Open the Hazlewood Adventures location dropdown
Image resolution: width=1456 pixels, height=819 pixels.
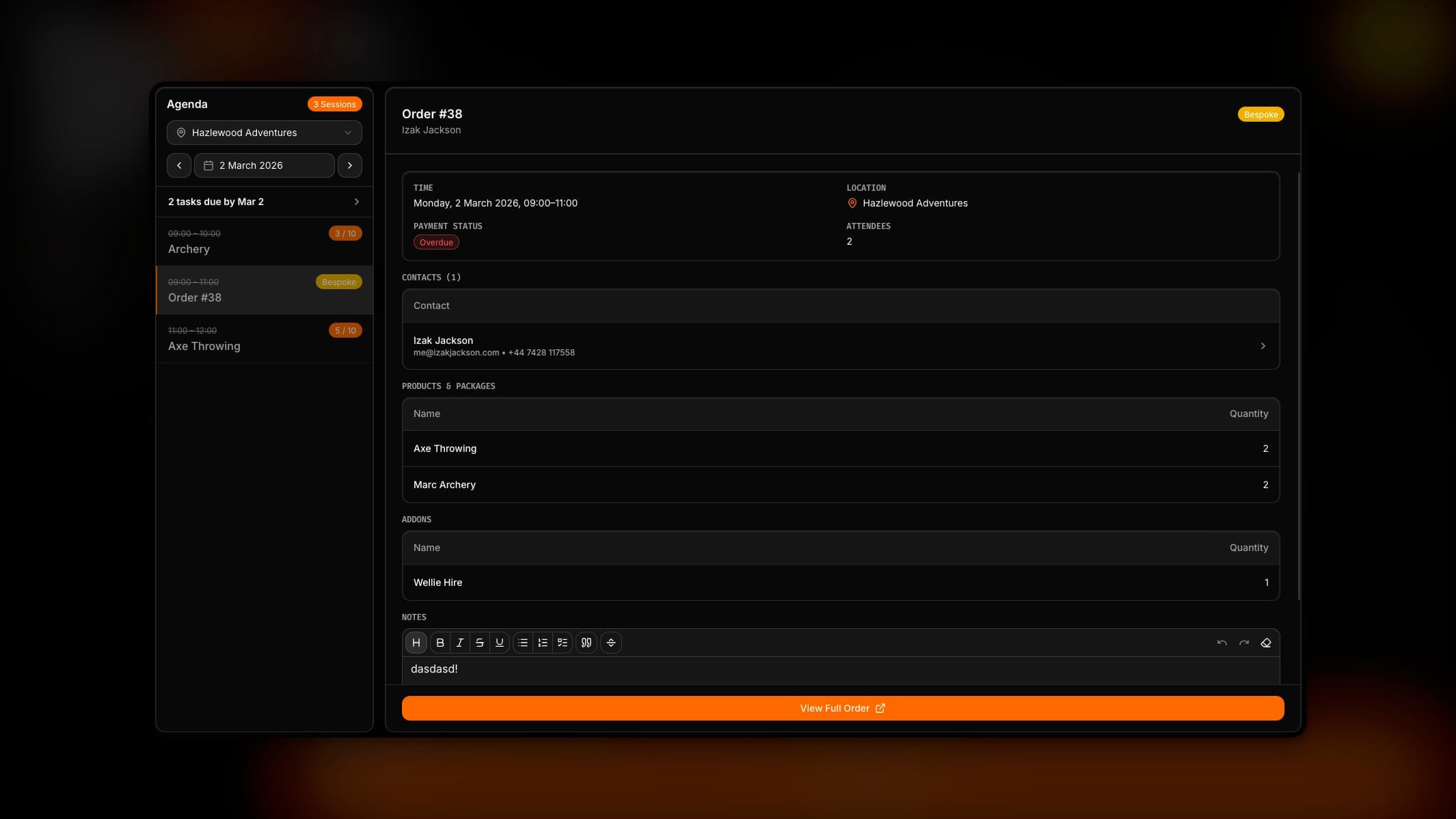click(265, 133)
